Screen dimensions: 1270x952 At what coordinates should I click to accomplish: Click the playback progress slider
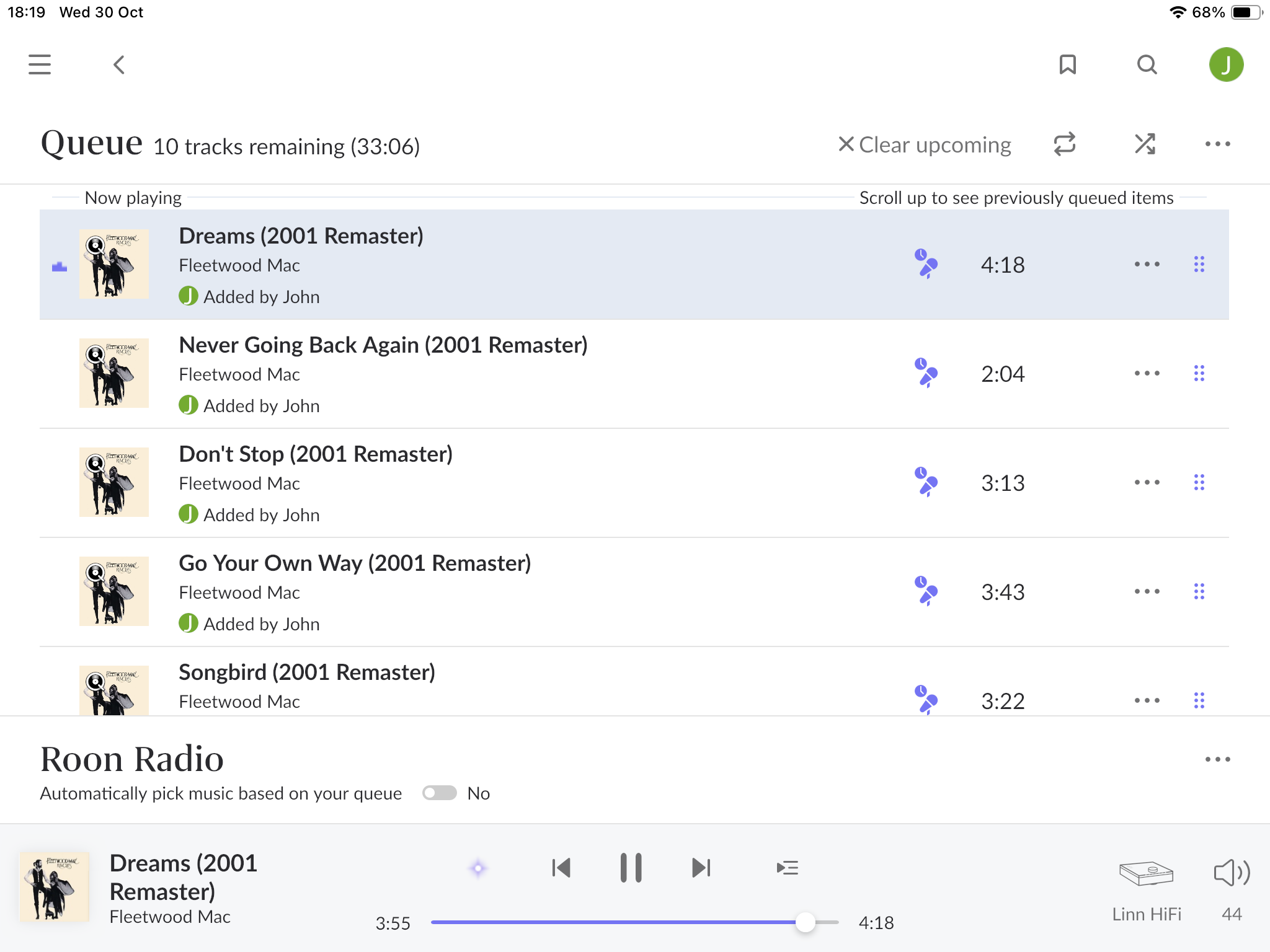click(x=634, y=922)
